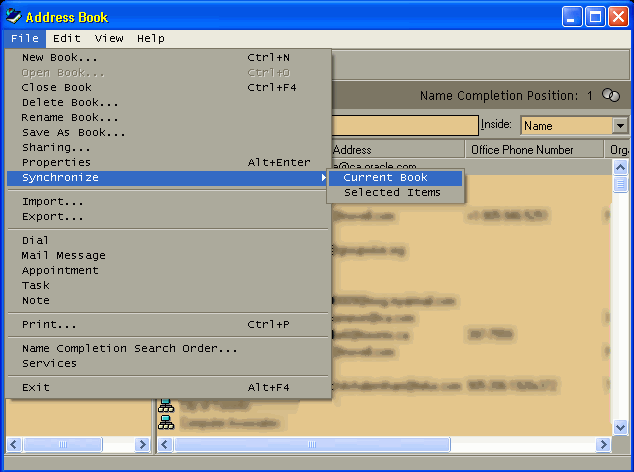Choose Export... menu item

(168, 217)
